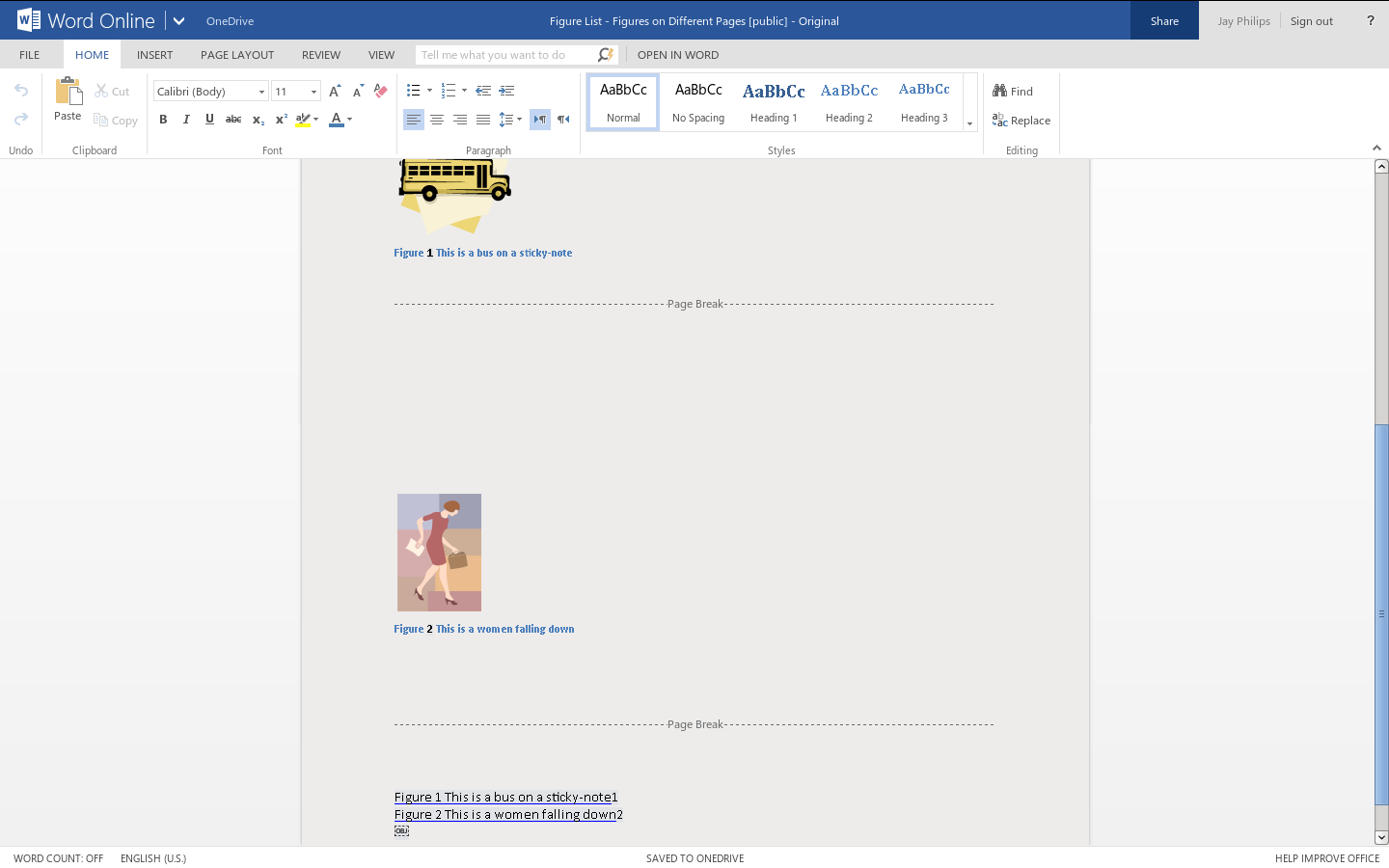Click the Paste icon
This screenshot has height=868, width=1389.
point(68,93)
